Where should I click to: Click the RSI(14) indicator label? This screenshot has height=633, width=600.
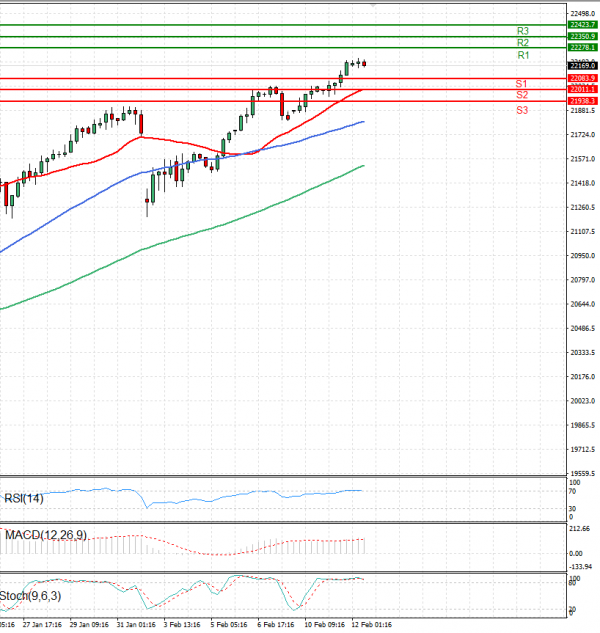pyautogui.click(x=23, y=499)
